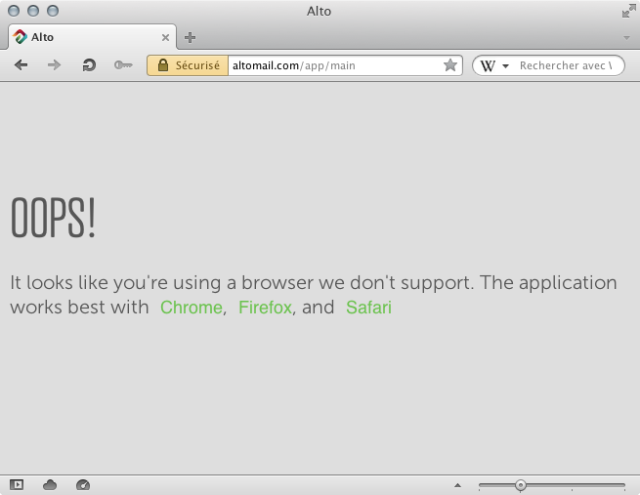Screen dimensions: 640x495
Task: Click the Alto tab favicon
Action: [20, 37]
